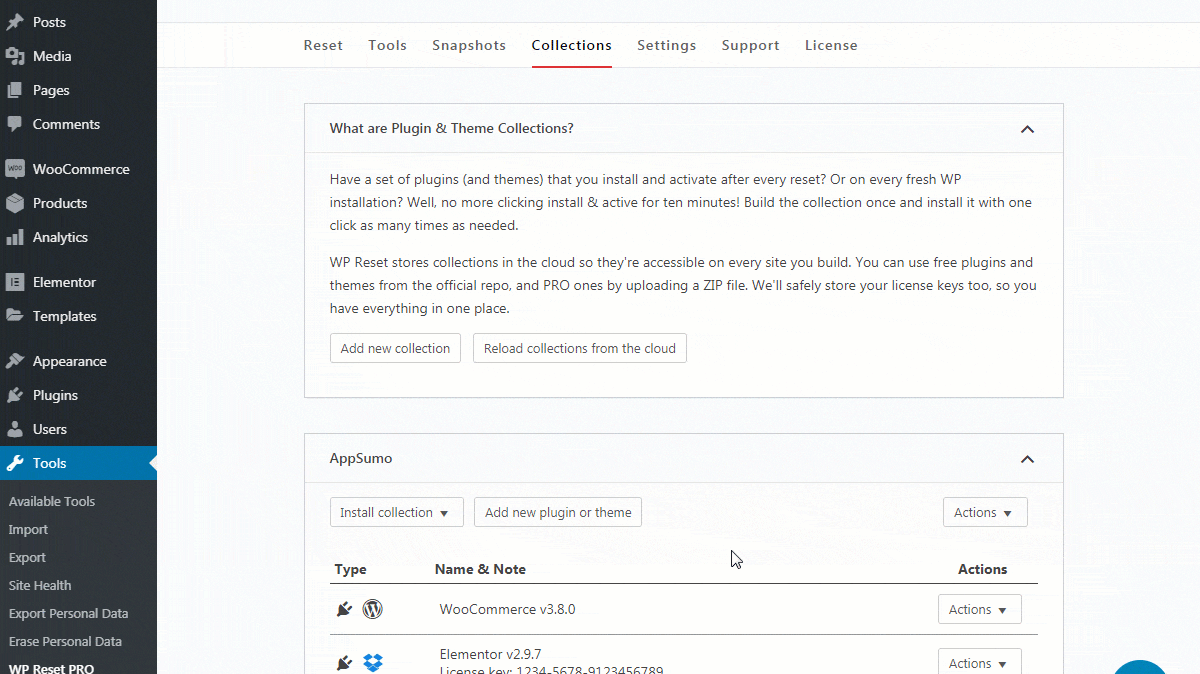Click the WordPress logo beside WooCommerce v3.8.0
Viewport: 1200px width, 674px height.
point(372,609)
